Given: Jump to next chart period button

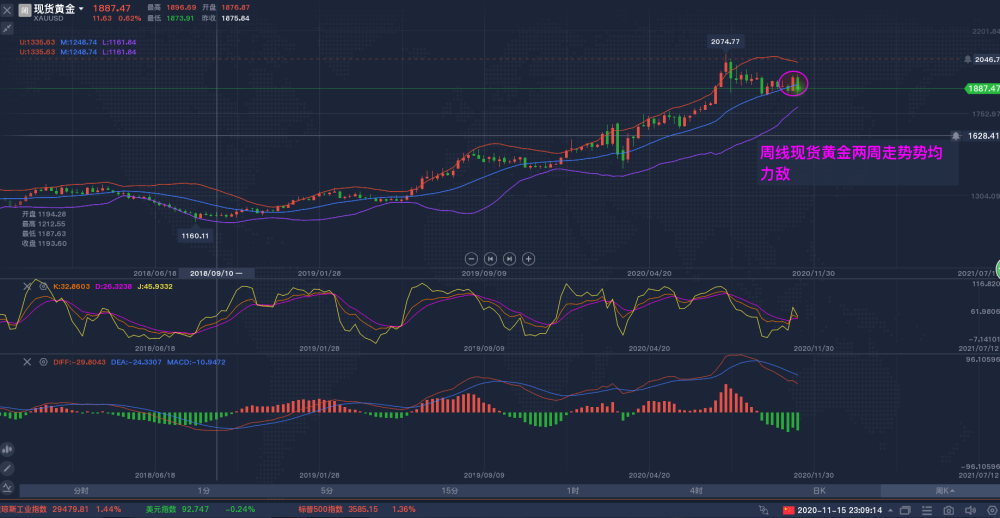Looking at the screenshot, I should 510,257.
